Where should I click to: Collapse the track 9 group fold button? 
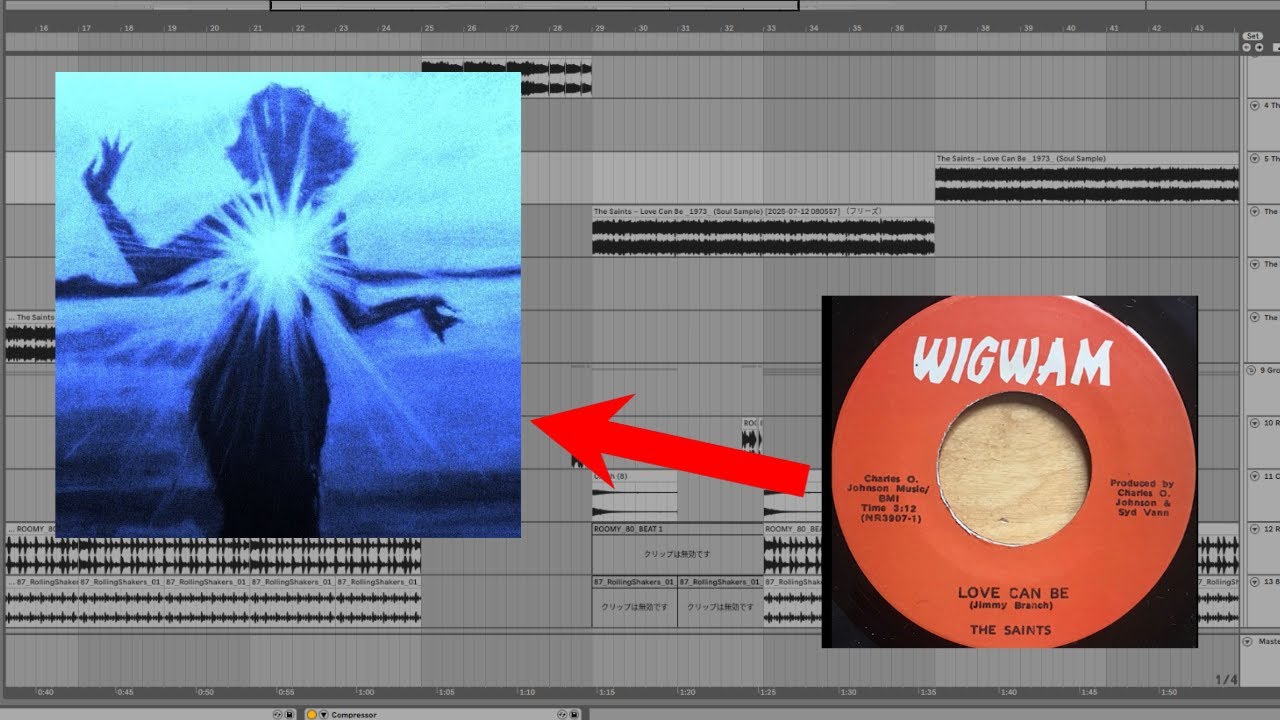[x=1251, y=370]
